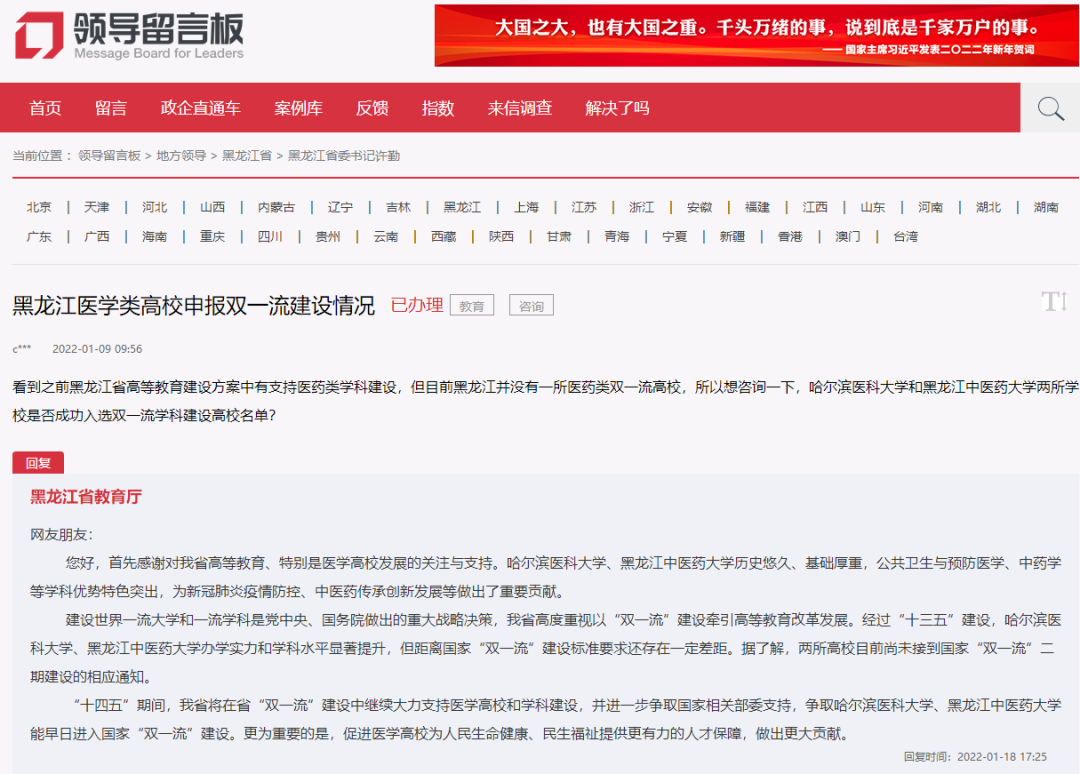Select 天津 in the province list
The image size is (1080, 774).
pos(96,207)
